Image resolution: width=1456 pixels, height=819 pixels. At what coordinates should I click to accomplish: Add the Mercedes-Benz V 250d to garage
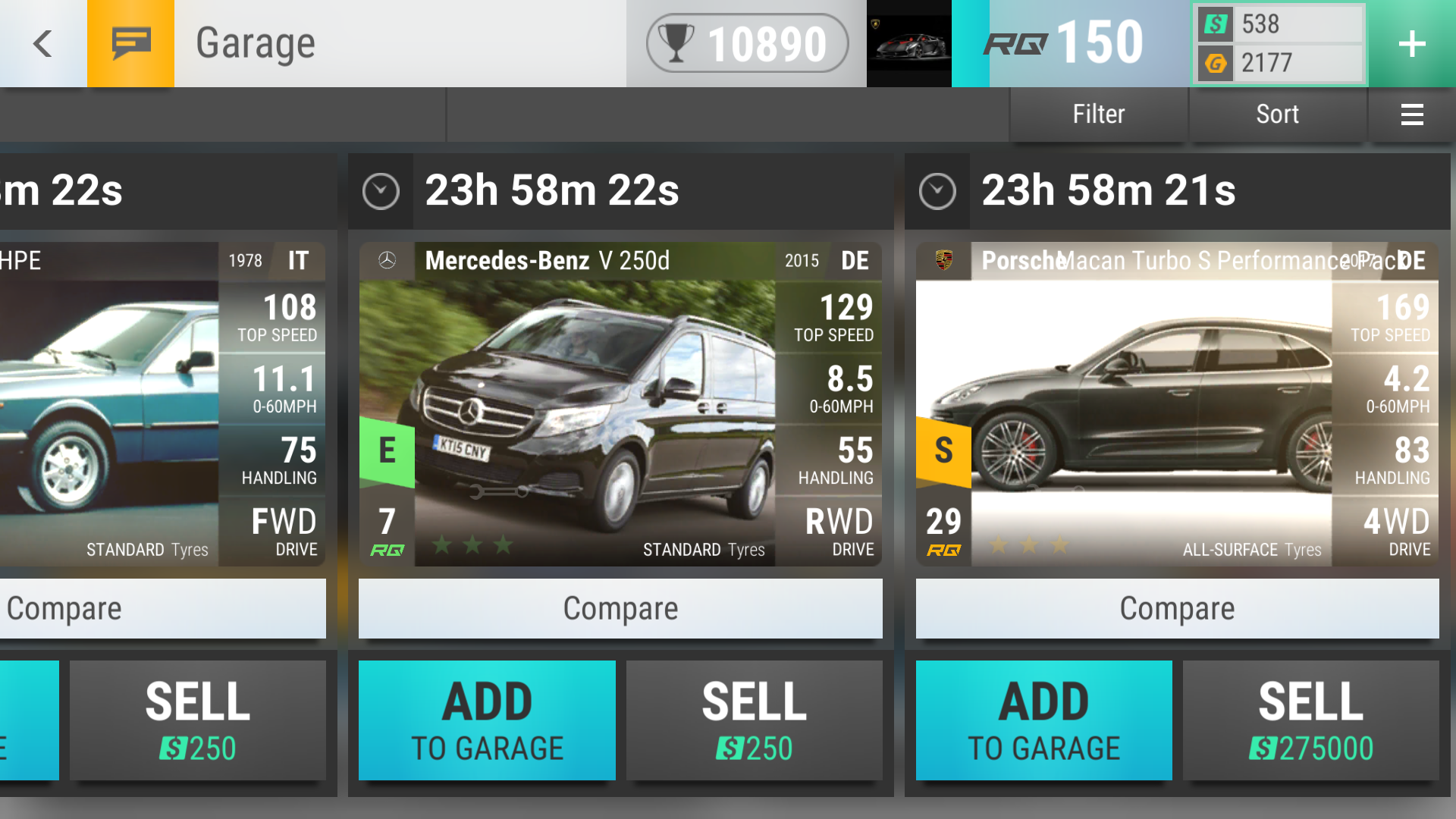tap(487, 720)
